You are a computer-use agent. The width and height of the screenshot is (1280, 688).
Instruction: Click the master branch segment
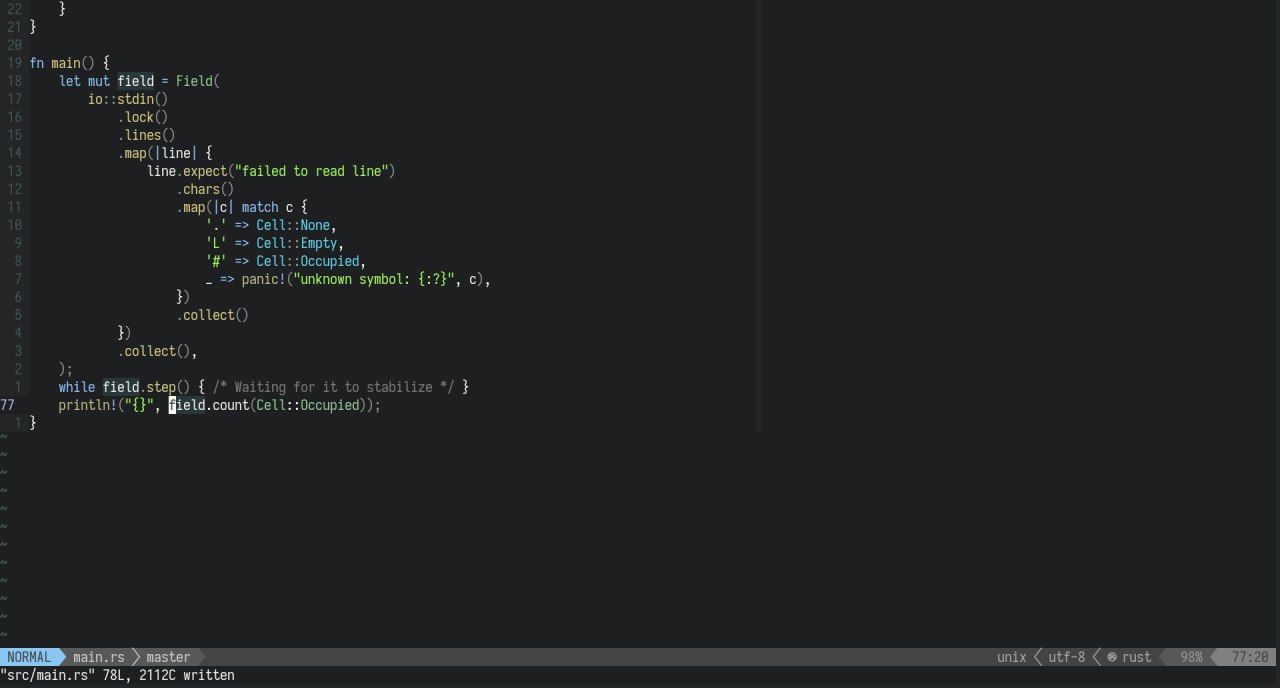[167, 657]
